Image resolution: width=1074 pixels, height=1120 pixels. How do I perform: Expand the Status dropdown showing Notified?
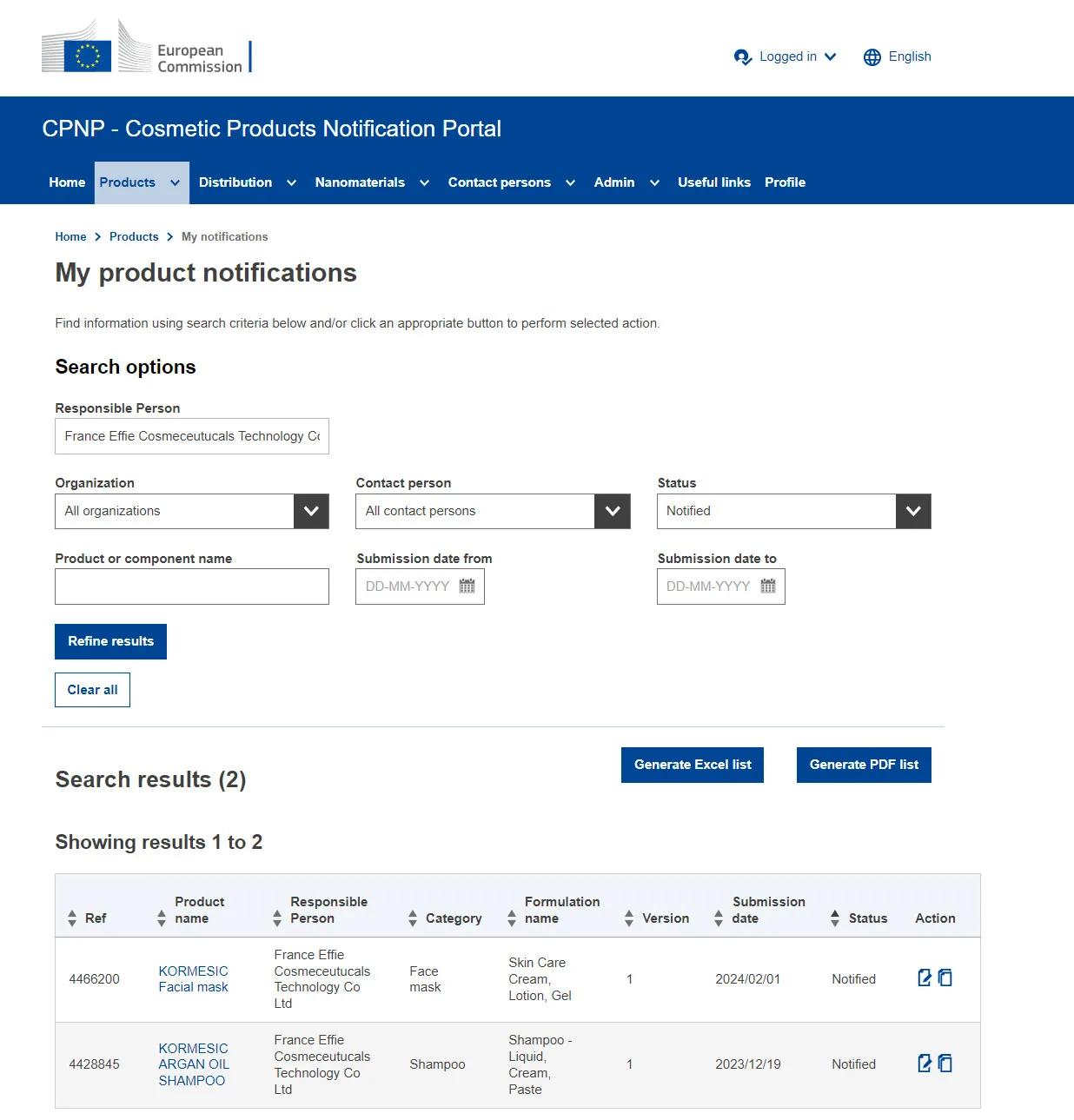pyautogui.click(x=912, y=512)
